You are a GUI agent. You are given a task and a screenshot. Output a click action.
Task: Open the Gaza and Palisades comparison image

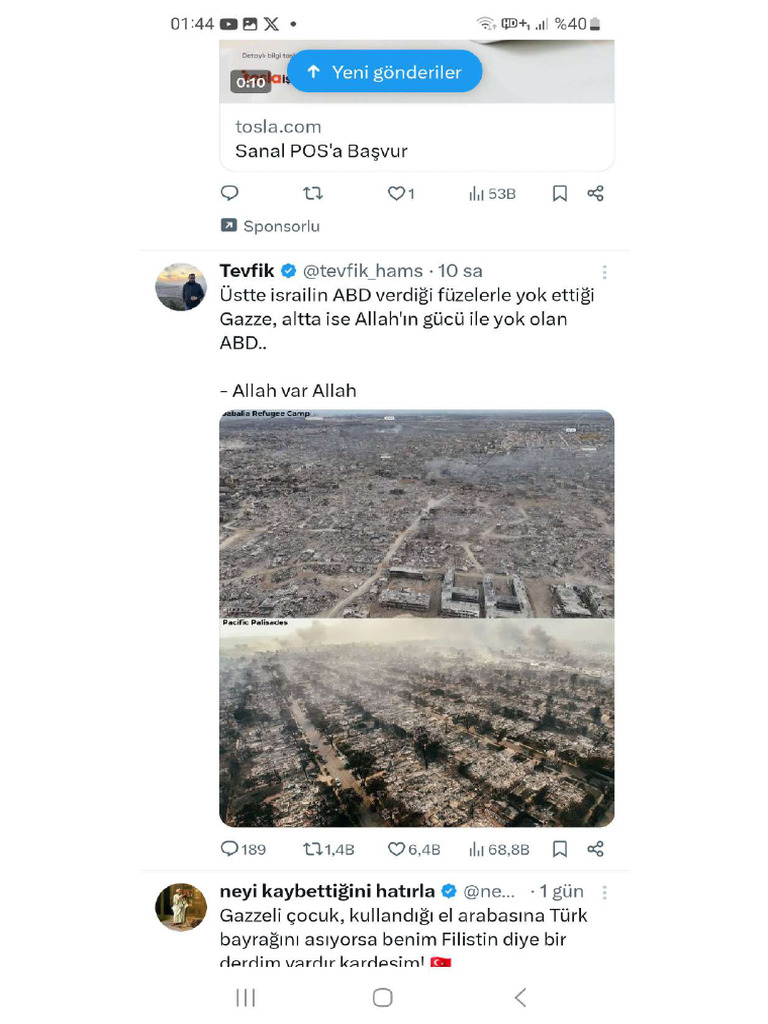coord(416,618)
